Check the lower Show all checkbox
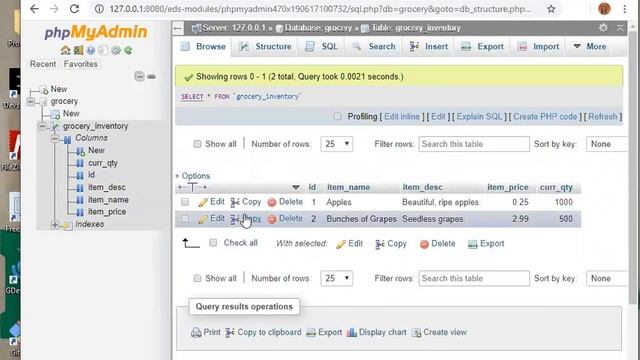640x360 pixels. (197, 278)
